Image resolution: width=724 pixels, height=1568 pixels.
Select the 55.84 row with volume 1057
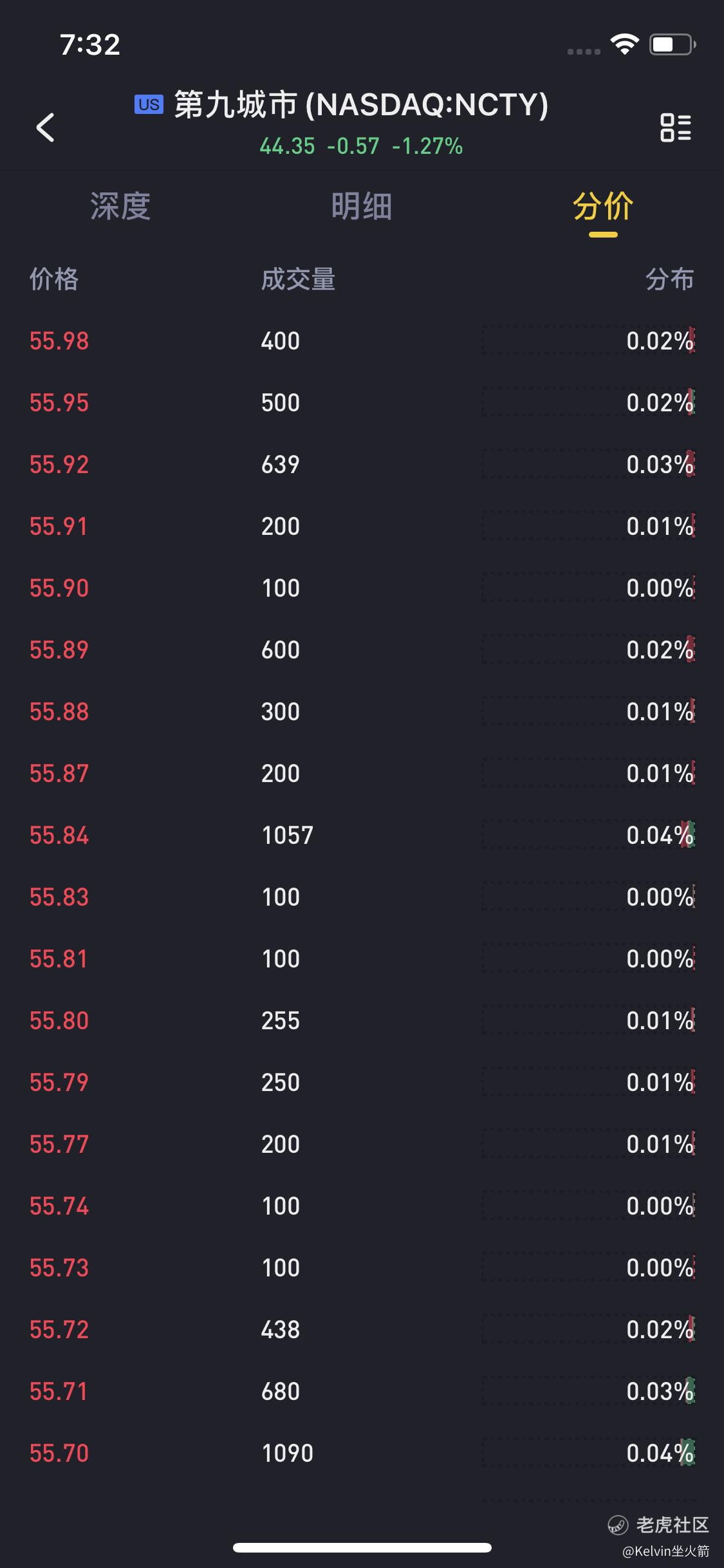click(362, 835)
